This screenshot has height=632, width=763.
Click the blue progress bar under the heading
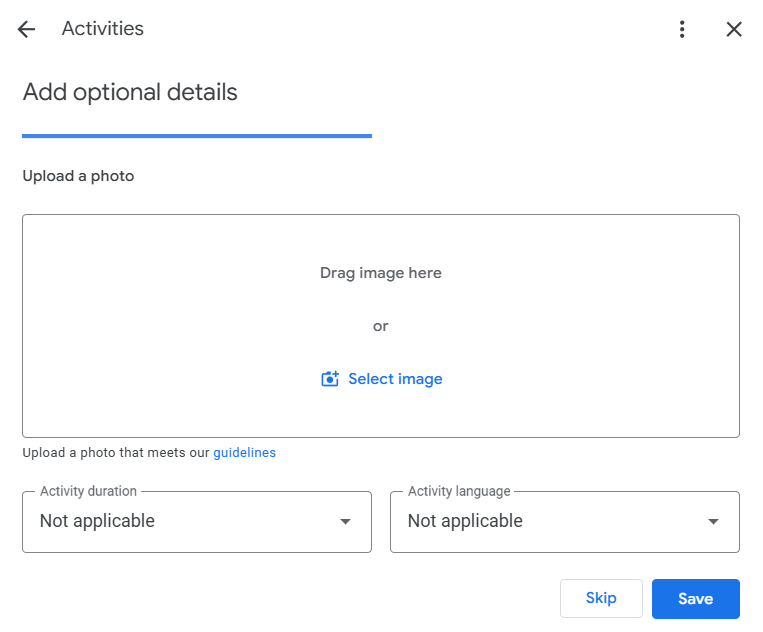(197, 136)
